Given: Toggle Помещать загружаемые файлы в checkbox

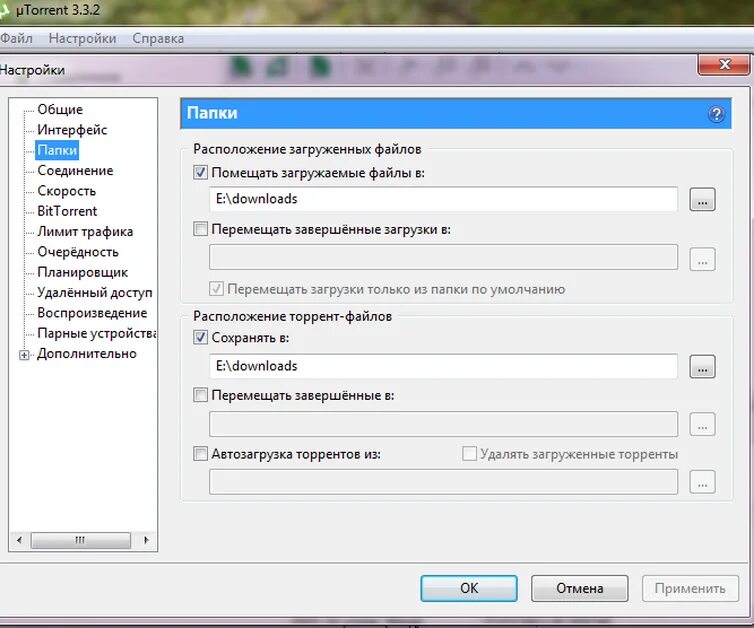Looking at the screenshot, I should (x=200, y=172).
